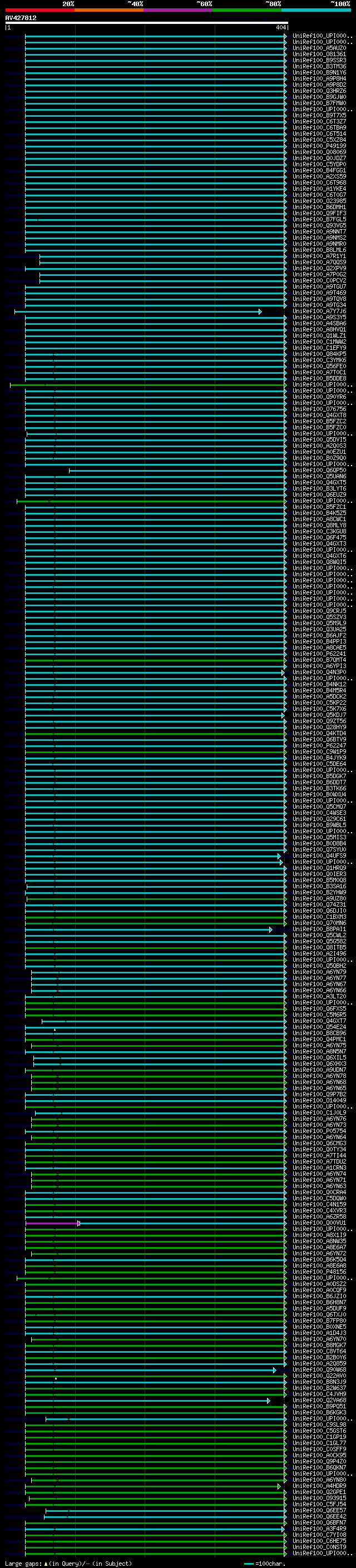Screen dimensions: 356x1568
Task: Select the UniRef100_B3SA16 label
Action: pos(319,886)
